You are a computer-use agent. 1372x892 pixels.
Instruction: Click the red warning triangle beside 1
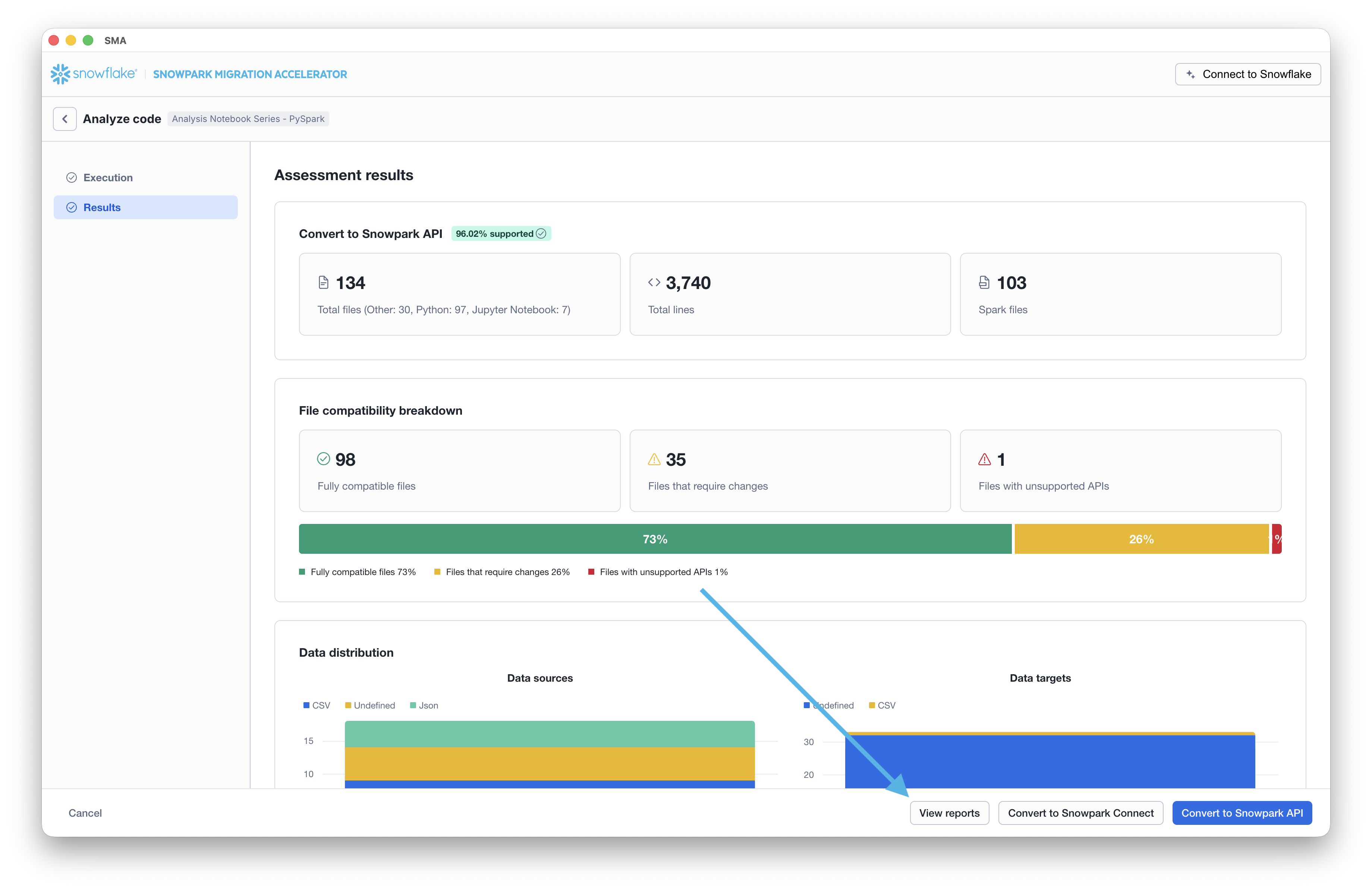point(984,459)
